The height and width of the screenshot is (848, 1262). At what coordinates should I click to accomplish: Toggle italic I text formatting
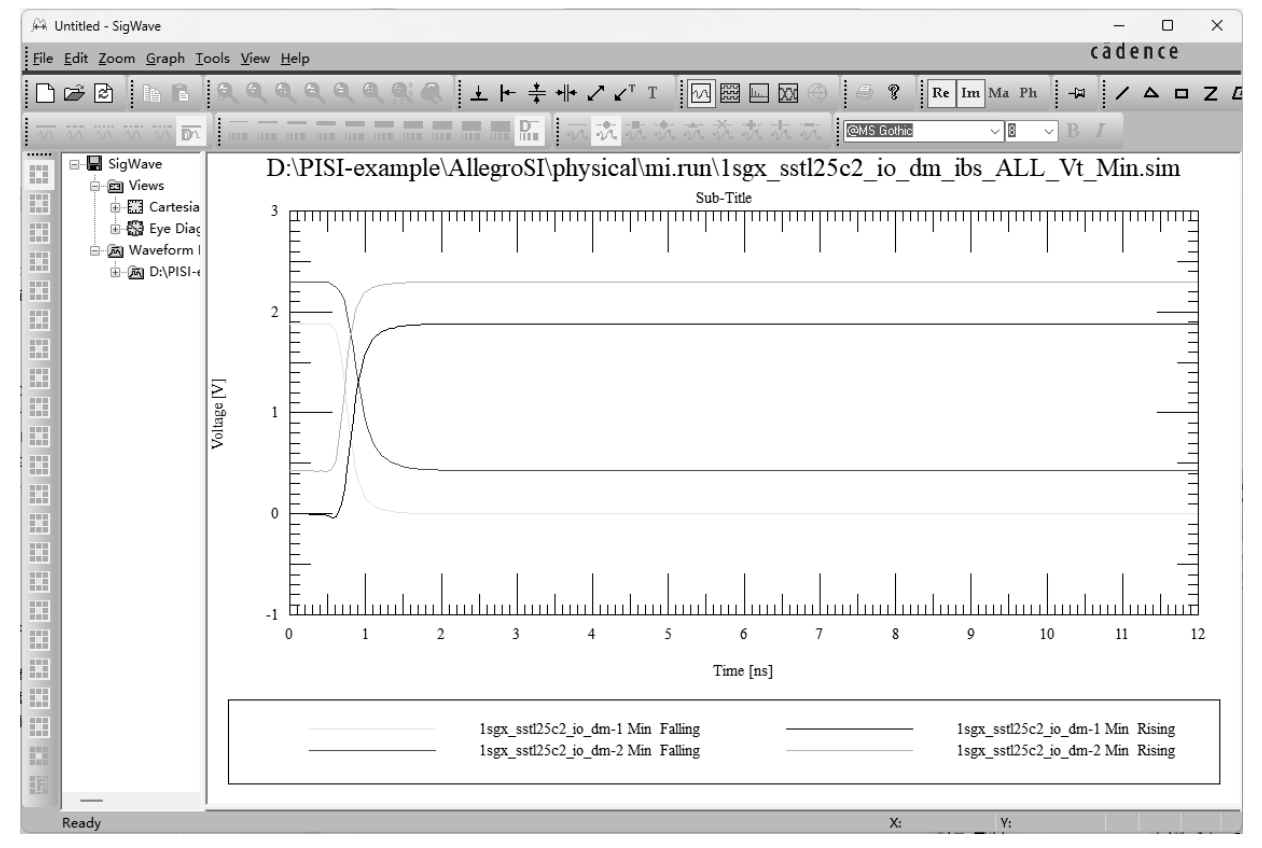pyautogui.click(x=1099, y=130)
